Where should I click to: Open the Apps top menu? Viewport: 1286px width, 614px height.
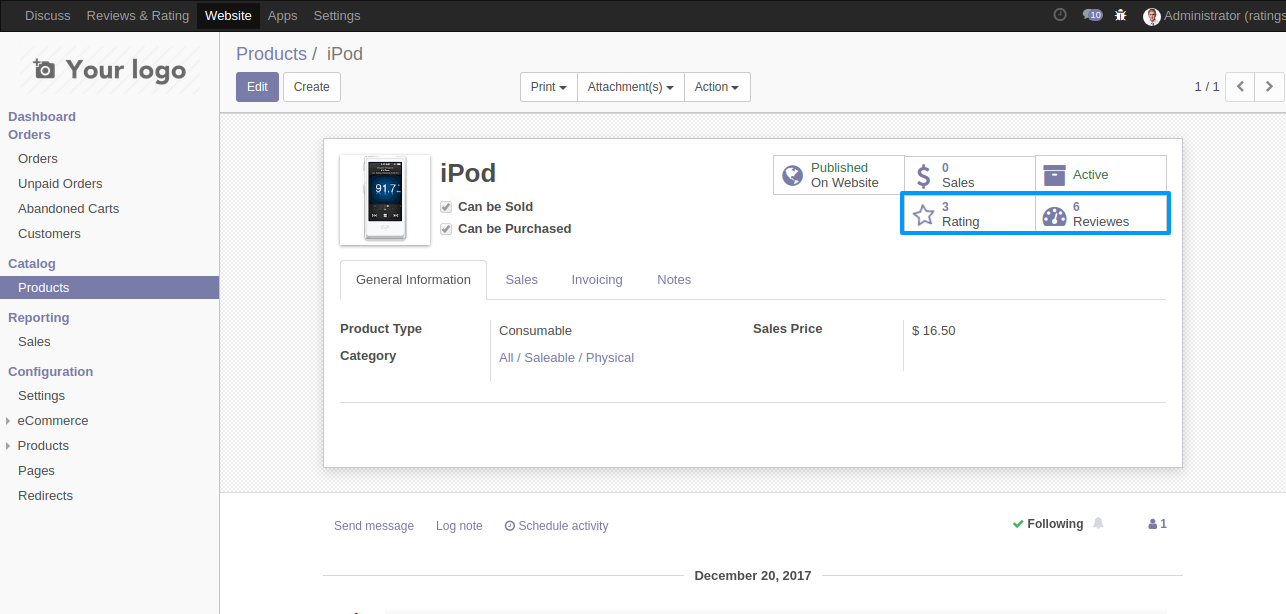click(283, 15)
